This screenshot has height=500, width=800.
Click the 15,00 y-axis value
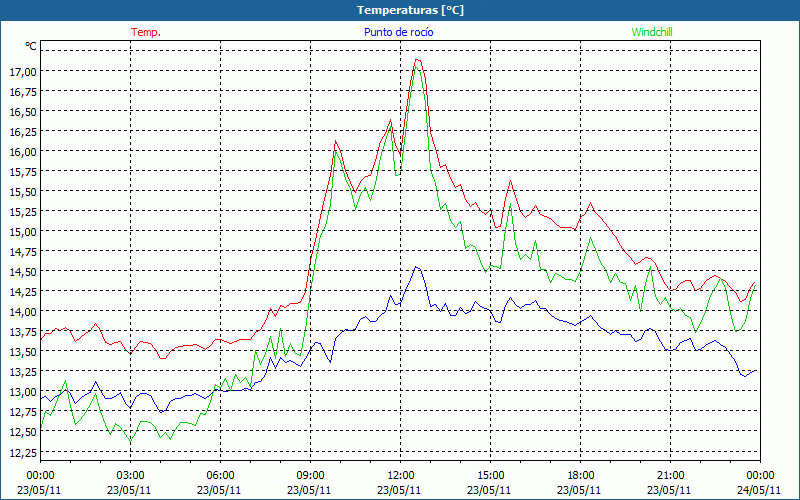[22, 232]
